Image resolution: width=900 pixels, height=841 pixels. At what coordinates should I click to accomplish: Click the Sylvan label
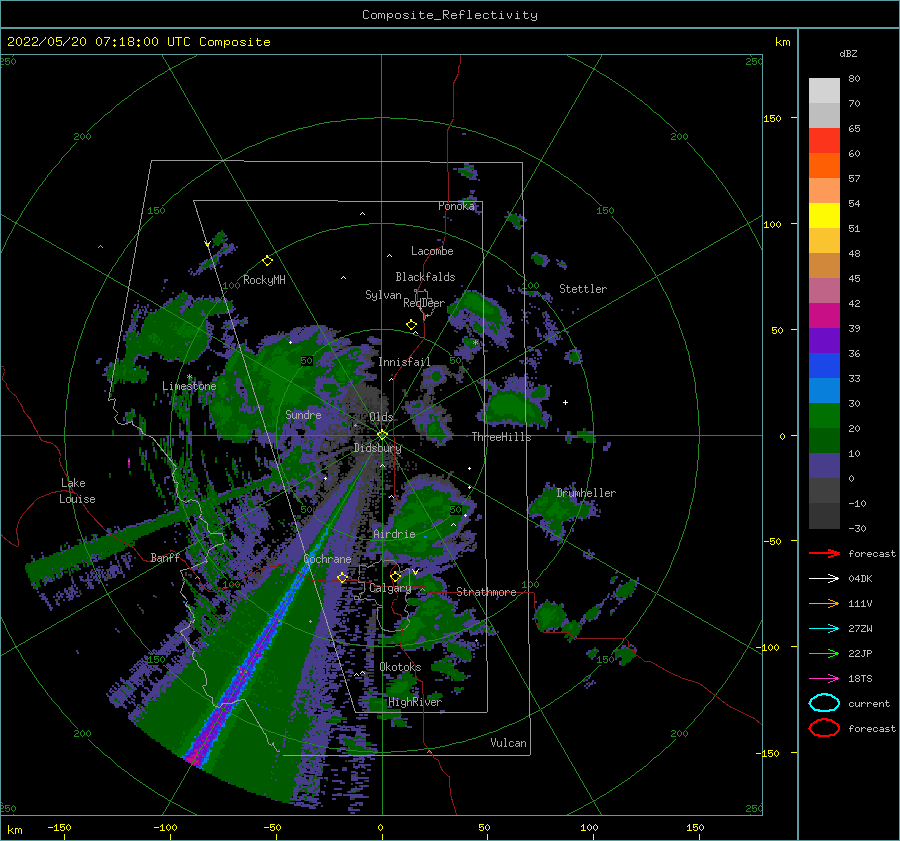coord(383,295)
